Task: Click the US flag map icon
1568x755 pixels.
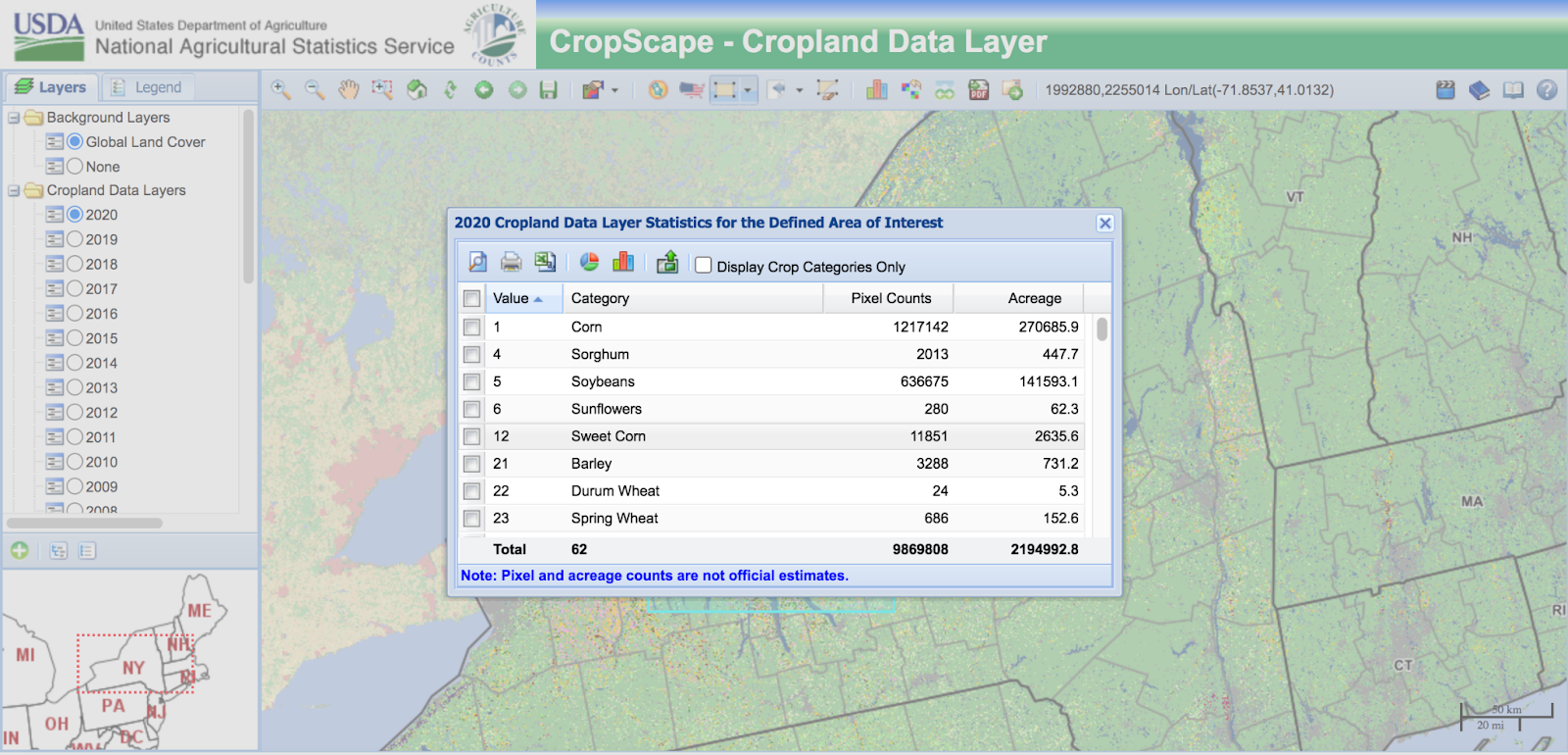Action: pyautogui.click(x=692, y=90)
